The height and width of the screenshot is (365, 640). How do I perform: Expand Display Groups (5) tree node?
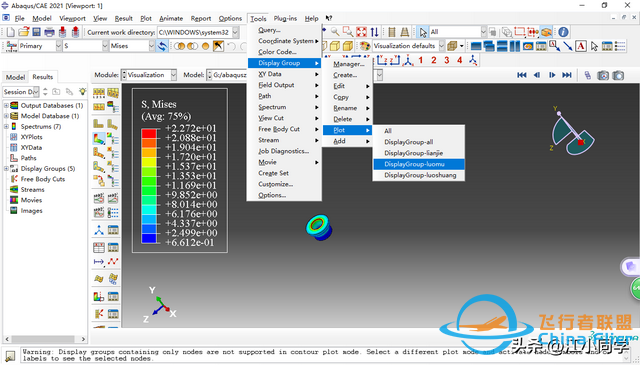coord(6,169)
